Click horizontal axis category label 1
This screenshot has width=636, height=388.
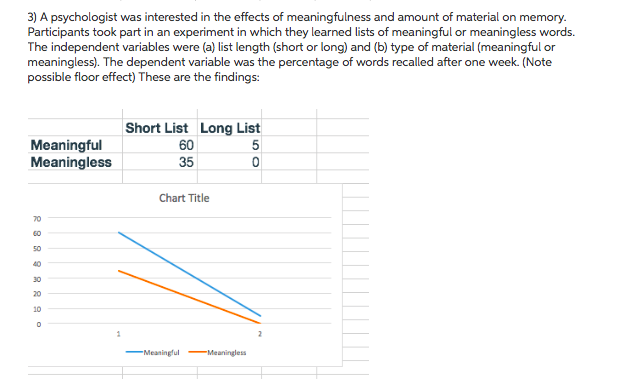coord(118,334)
